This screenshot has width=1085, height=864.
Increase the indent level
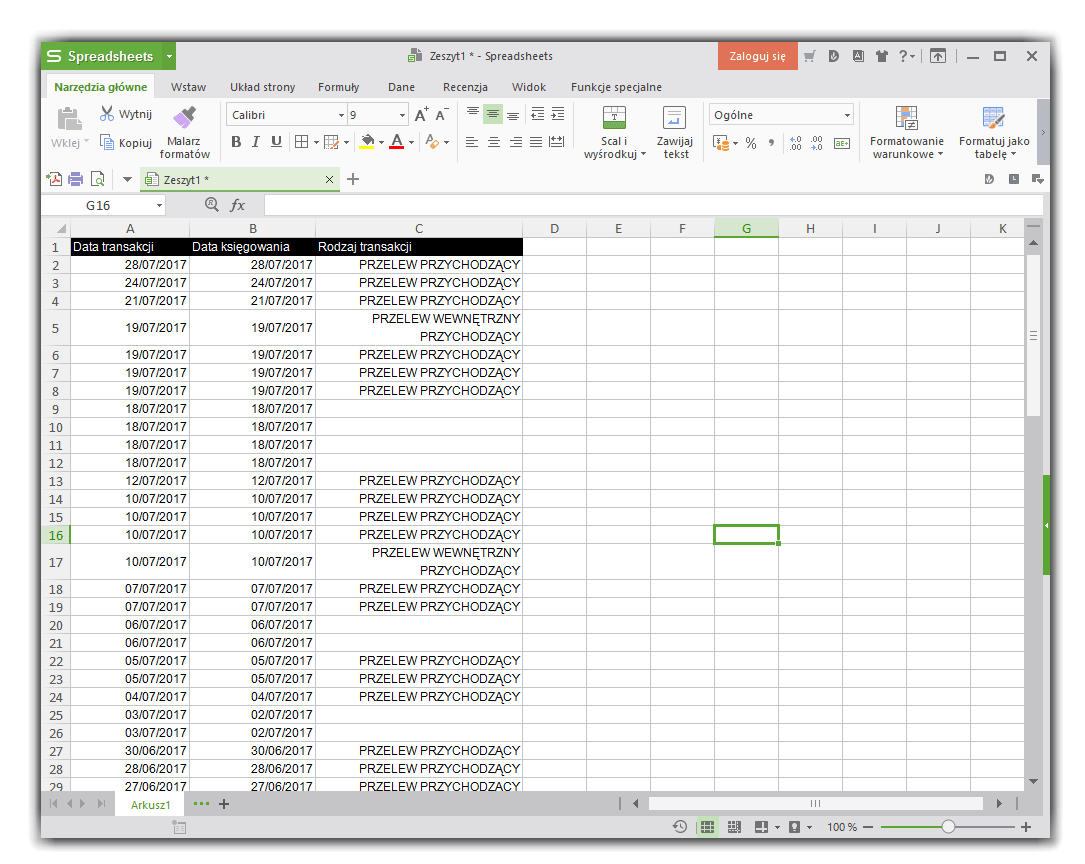click(x=558, y=113)
